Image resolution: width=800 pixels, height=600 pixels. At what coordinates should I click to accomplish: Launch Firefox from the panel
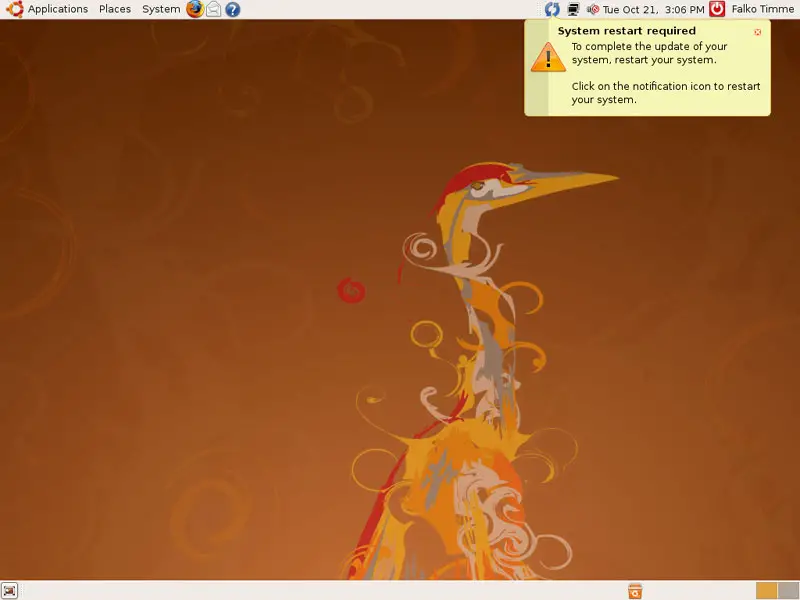195,9
